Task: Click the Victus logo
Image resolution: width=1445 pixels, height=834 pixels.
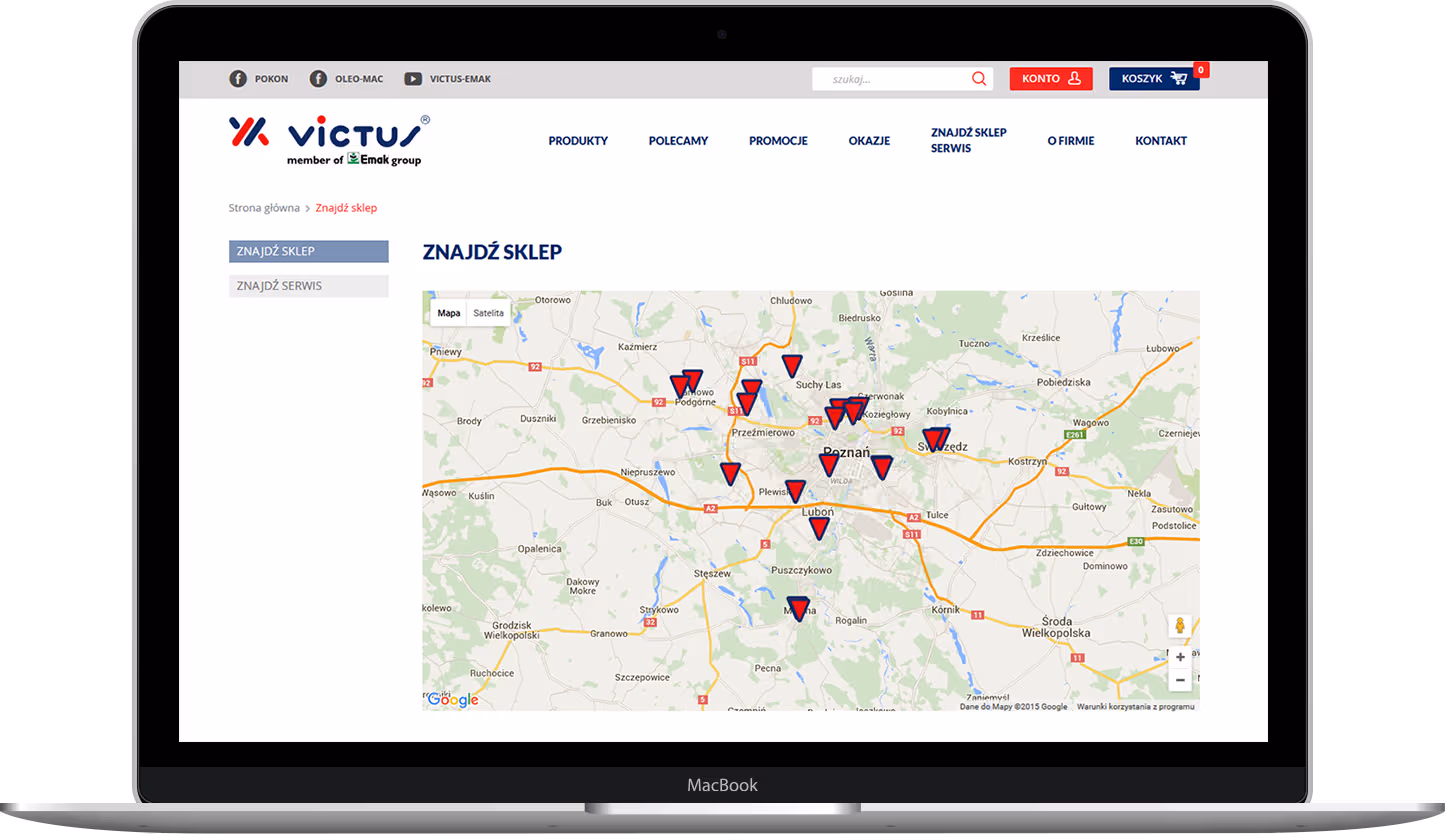Action: [x=330, y=140]
